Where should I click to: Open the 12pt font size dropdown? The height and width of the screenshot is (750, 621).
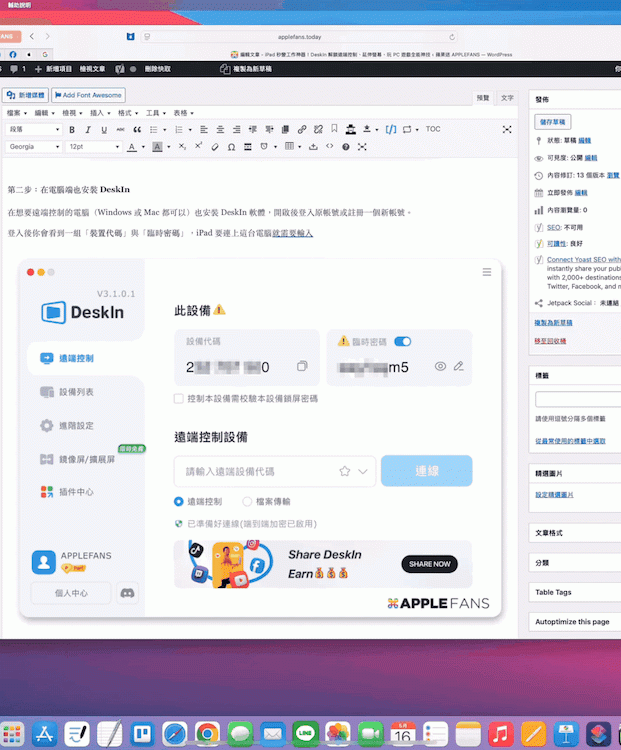point(92,147)
